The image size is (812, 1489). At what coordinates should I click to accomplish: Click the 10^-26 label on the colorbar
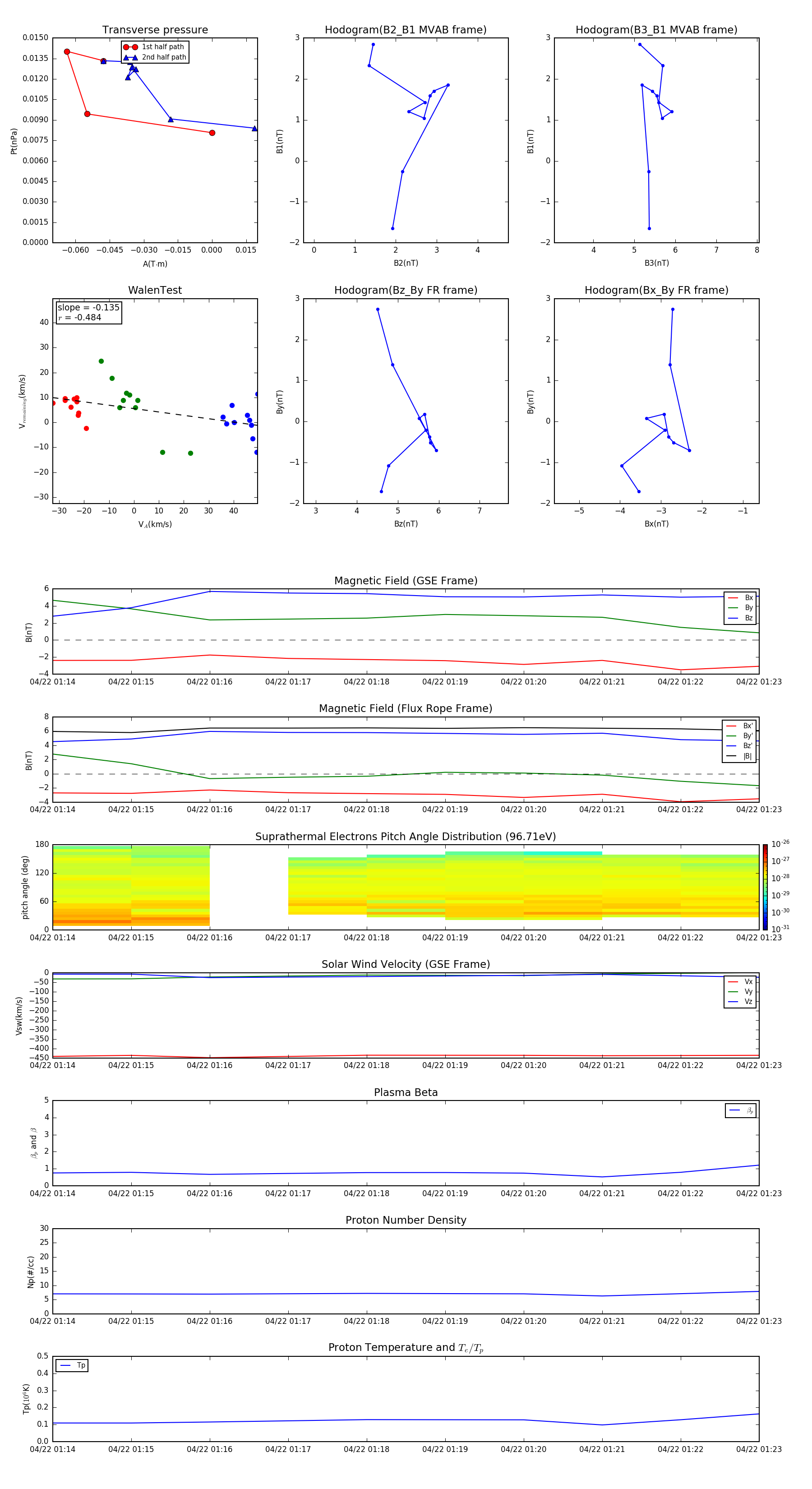(x=780, y=845)
